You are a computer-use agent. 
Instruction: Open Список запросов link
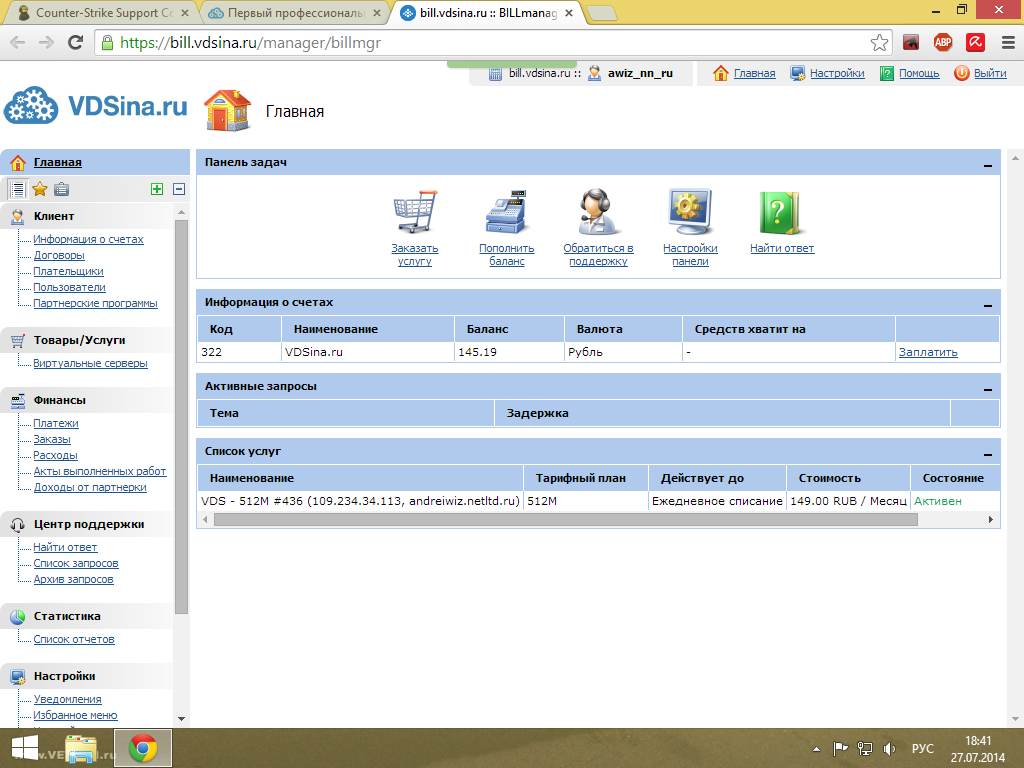76,564
